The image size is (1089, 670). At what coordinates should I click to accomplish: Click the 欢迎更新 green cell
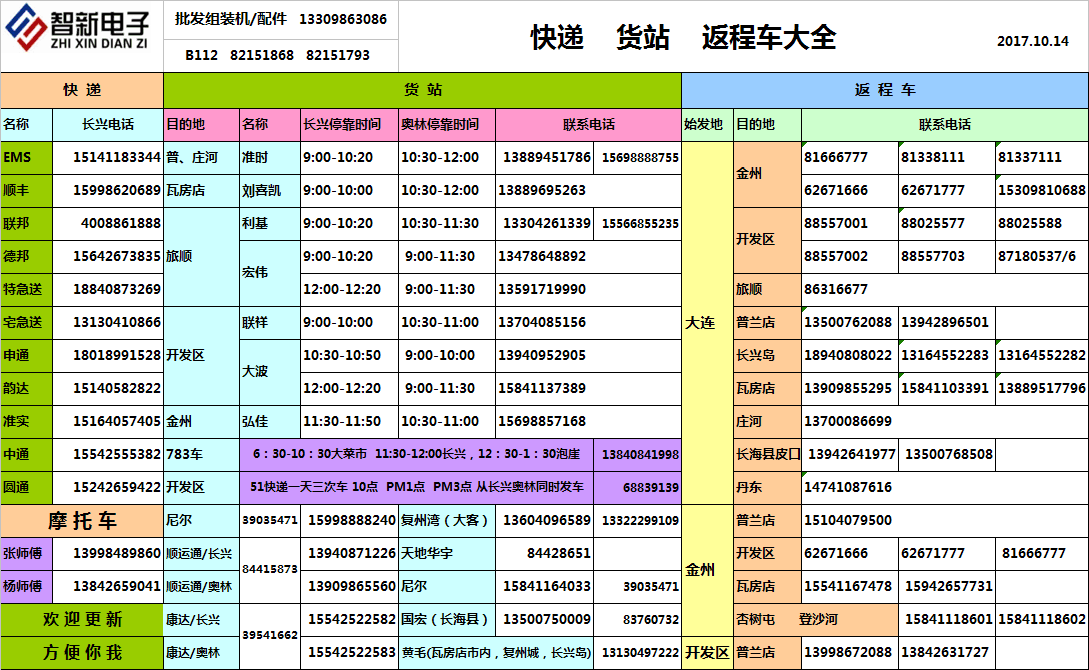pos(80,620)
